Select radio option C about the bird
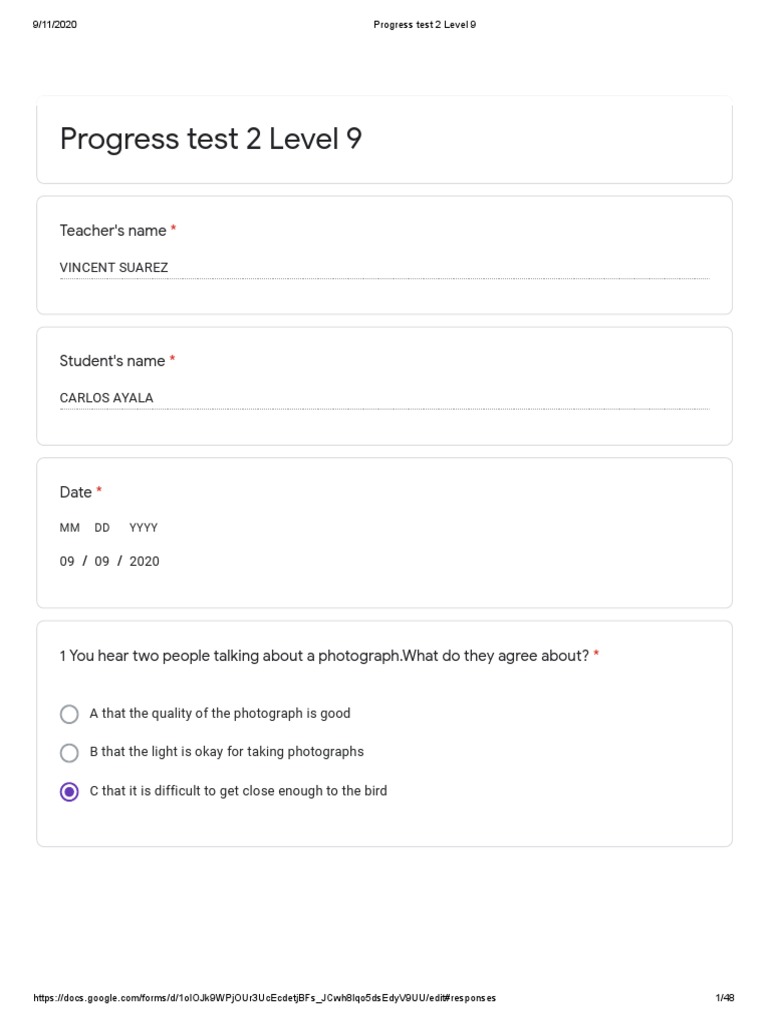The width and height of the screenshot is (768, 1024). (69, 791)
